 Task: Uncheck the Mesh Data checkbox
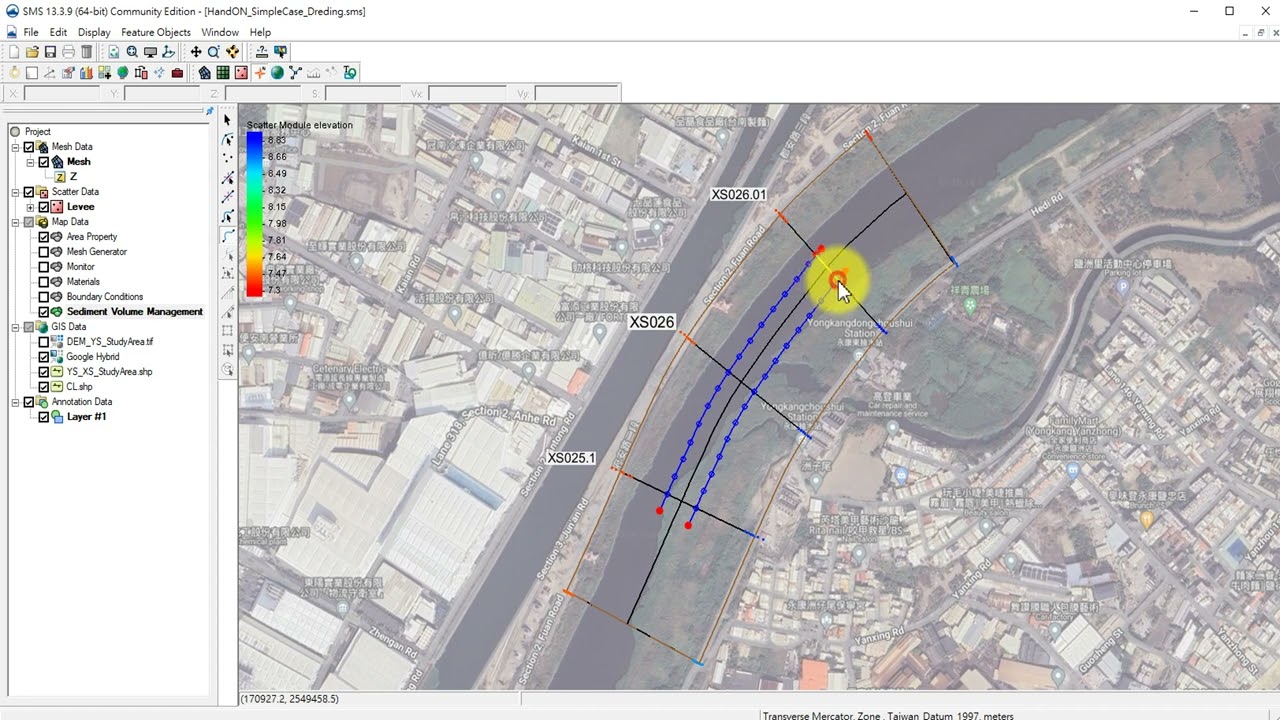pyautogui.click(x=29, y=147)
